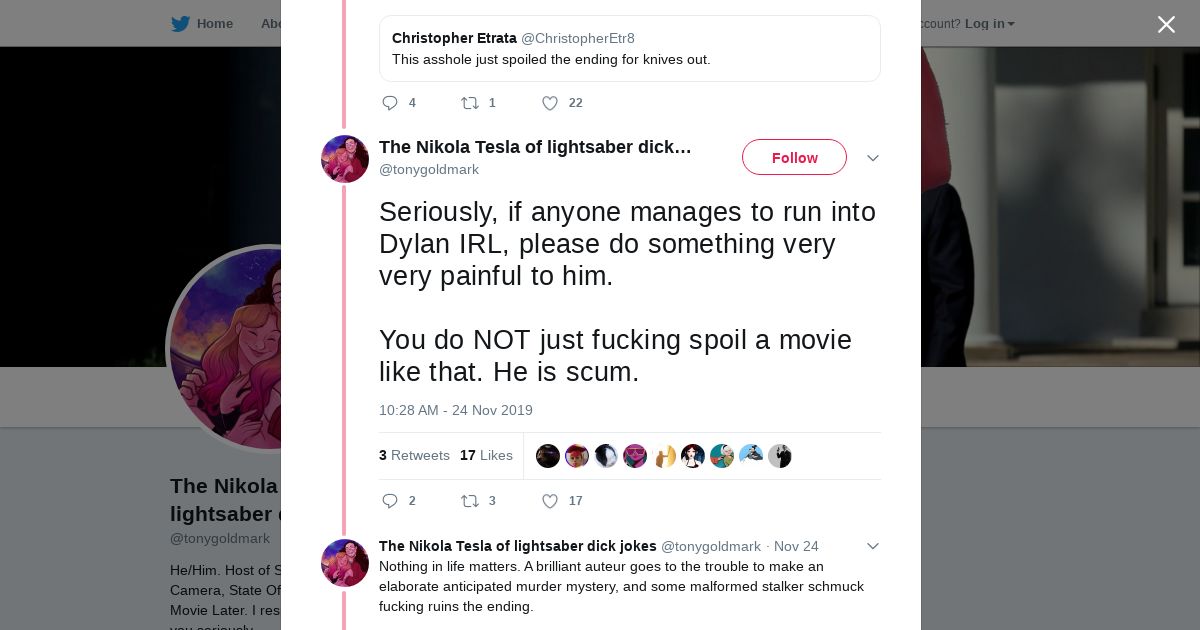Follow @tonygoldmark
This screenshot has width=1200, height=630.
794,158
